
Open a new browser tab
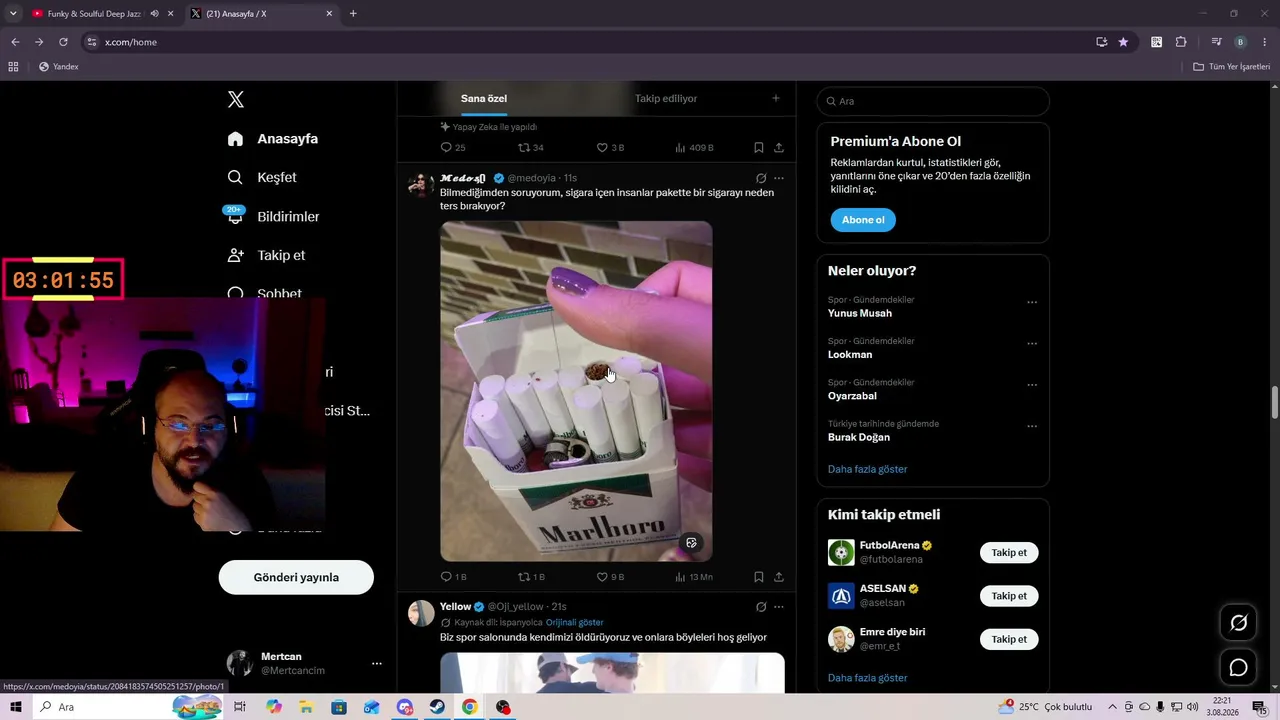(353, 14)
